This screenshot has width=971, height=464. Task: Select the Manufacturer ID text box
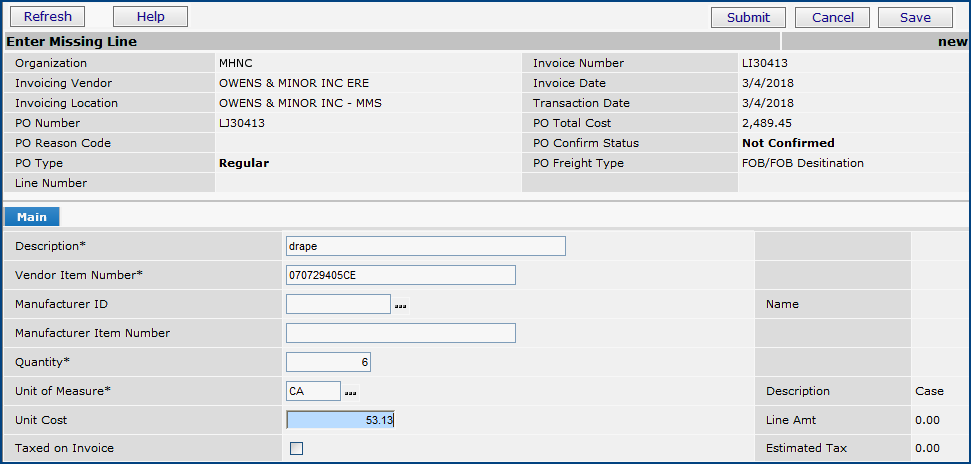pyautogui.click(x=338, y=304)
